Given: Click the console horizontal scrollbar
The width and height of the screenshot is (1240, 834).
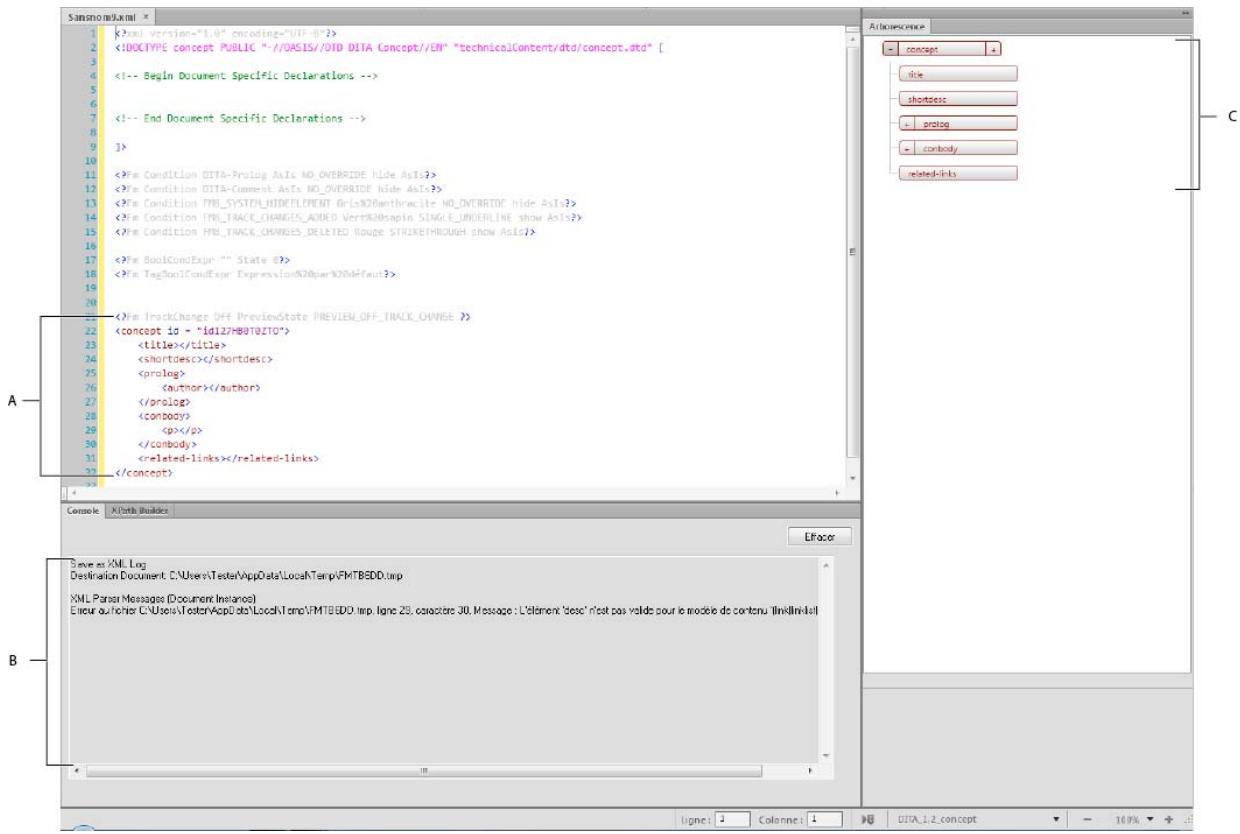Looking at the screenshot, I should [x=425, y=771].
